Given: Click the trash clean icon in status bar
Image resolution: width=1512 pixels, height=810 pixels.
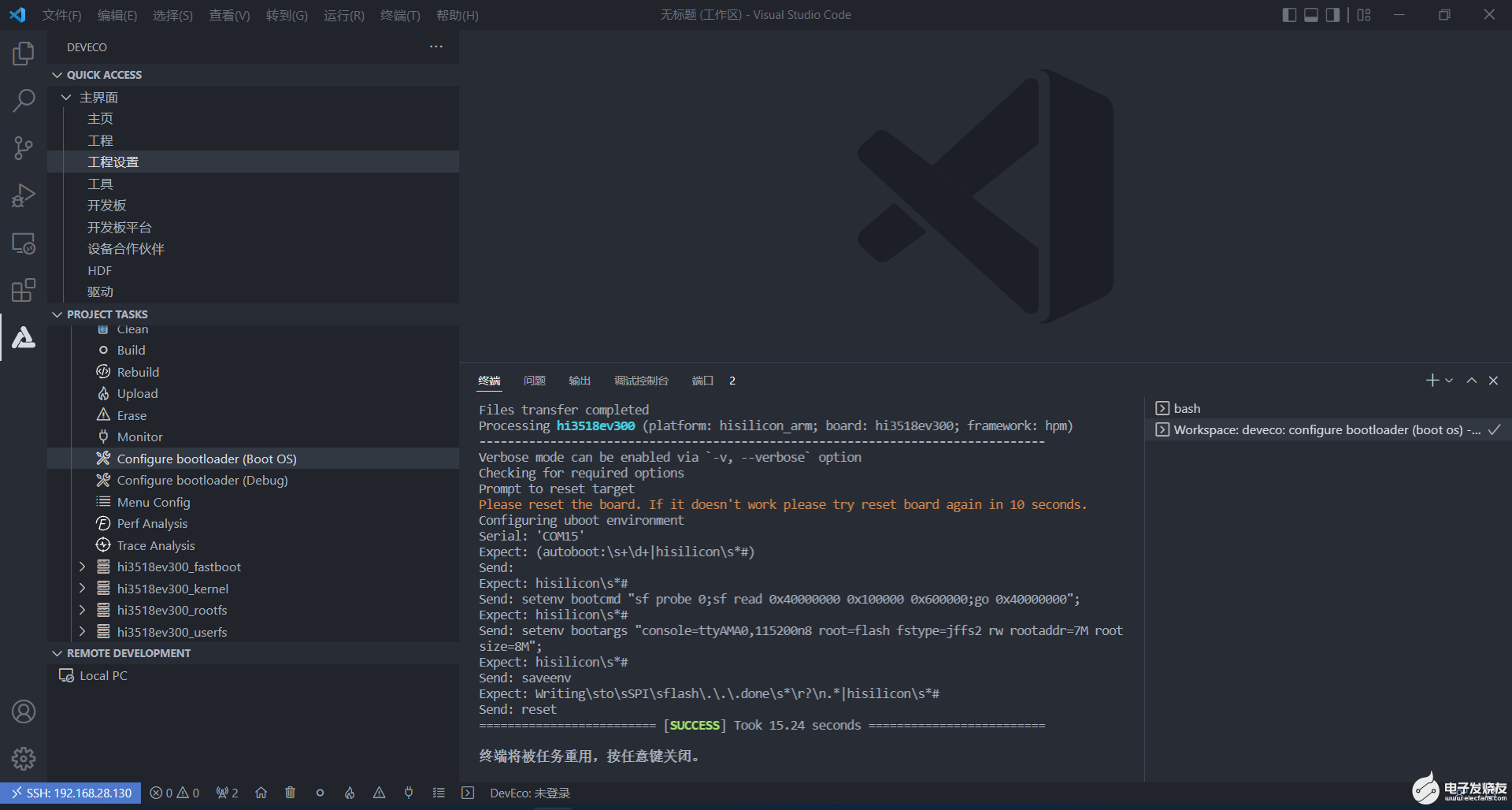Looking at the screenshot, I should pos(290,793).
